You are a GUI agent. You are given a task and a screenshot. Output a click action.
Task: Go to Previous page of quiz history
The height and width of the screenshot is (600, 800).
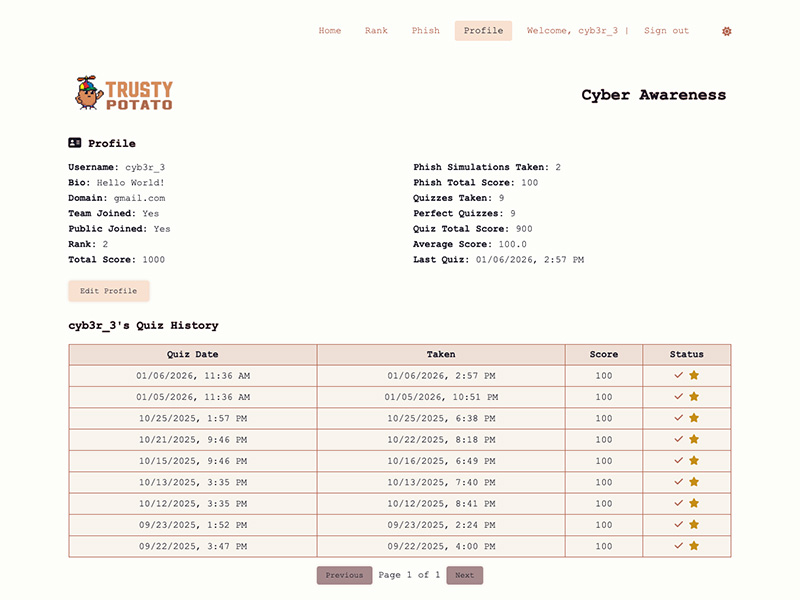point(344,576)
